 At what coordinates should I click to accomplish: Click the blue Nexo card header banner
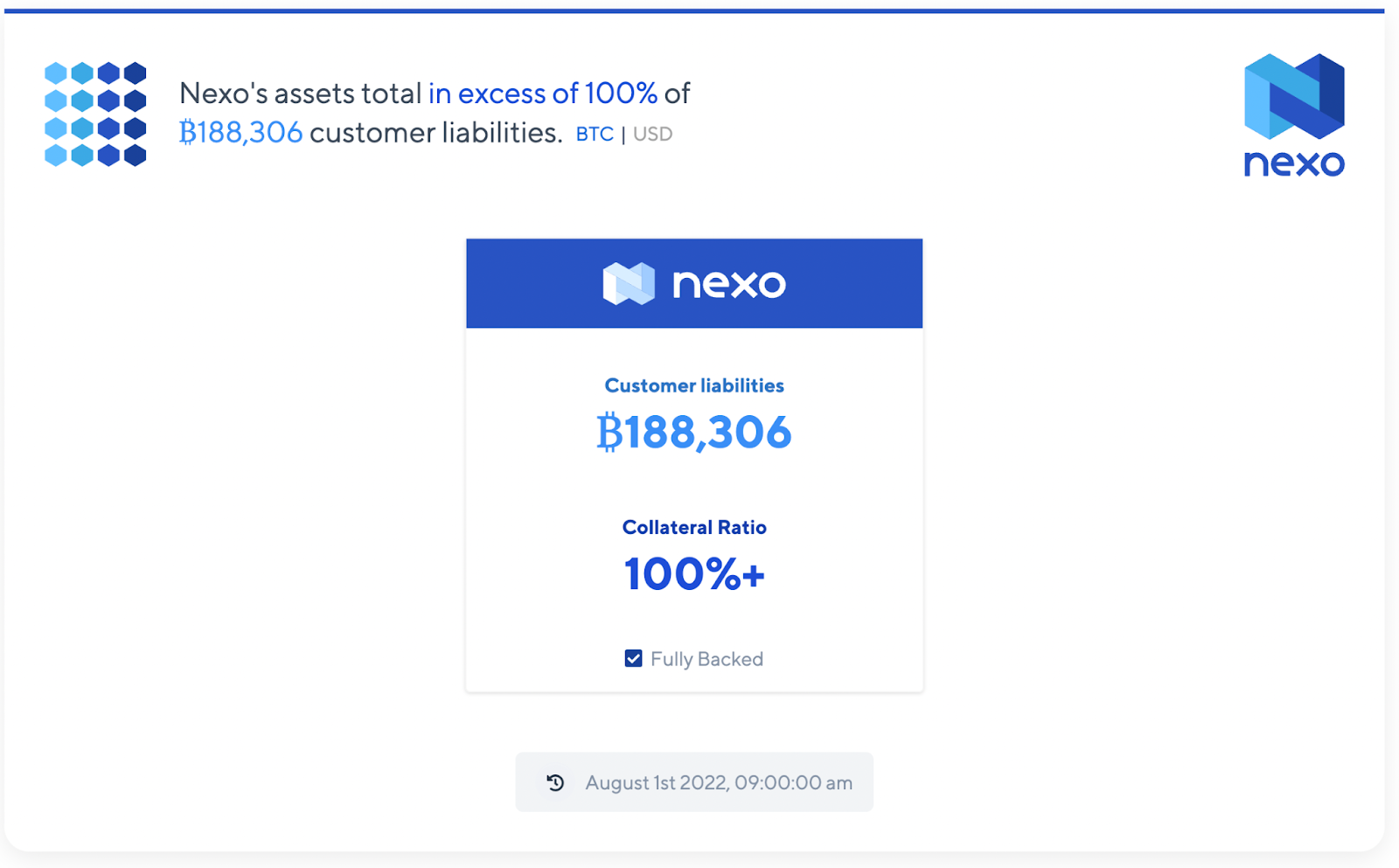(839, 283)
